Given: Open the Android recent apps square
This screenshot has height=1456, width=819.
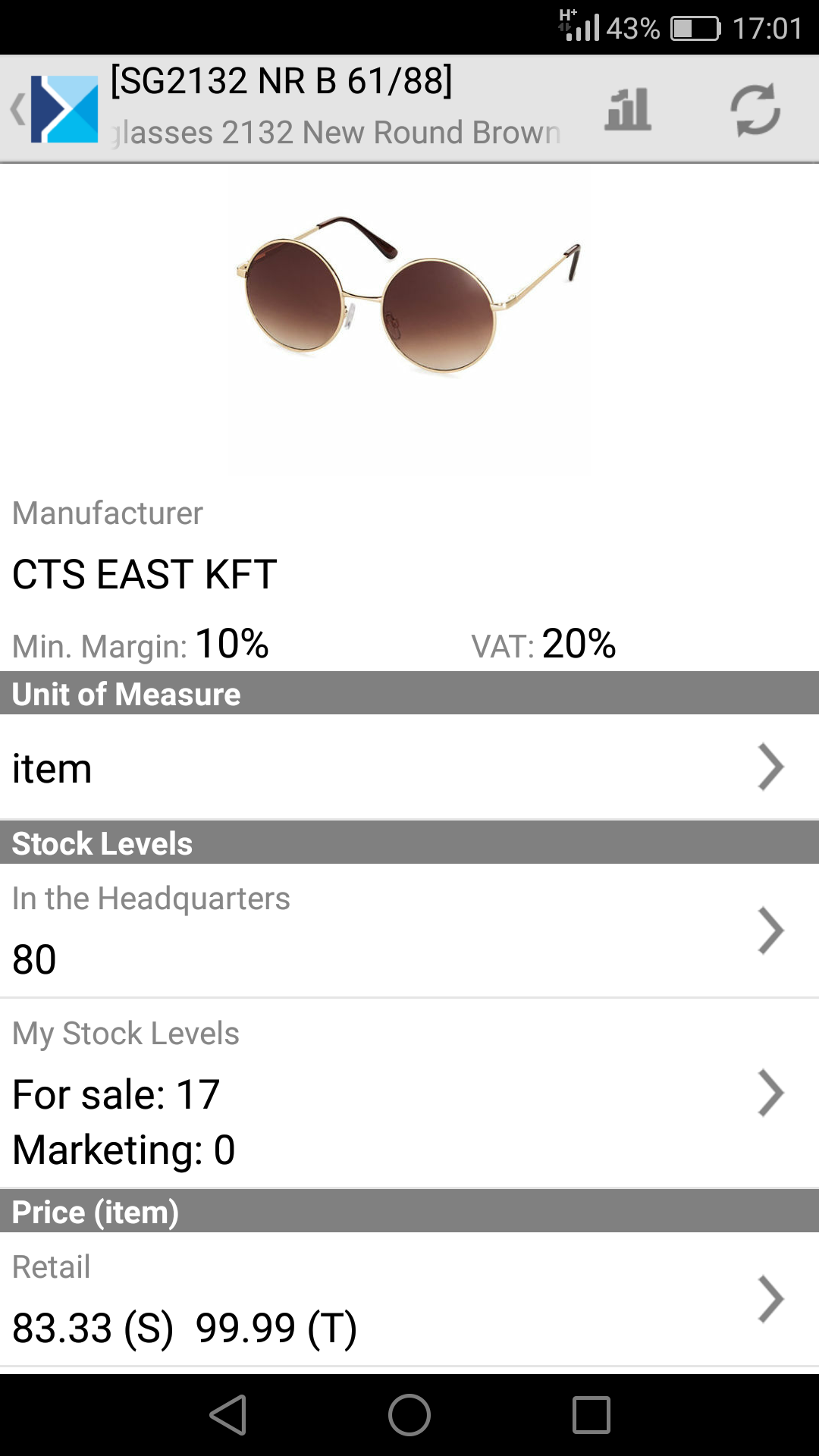Looking at the screenshot, I should [x=591, y=1415].
